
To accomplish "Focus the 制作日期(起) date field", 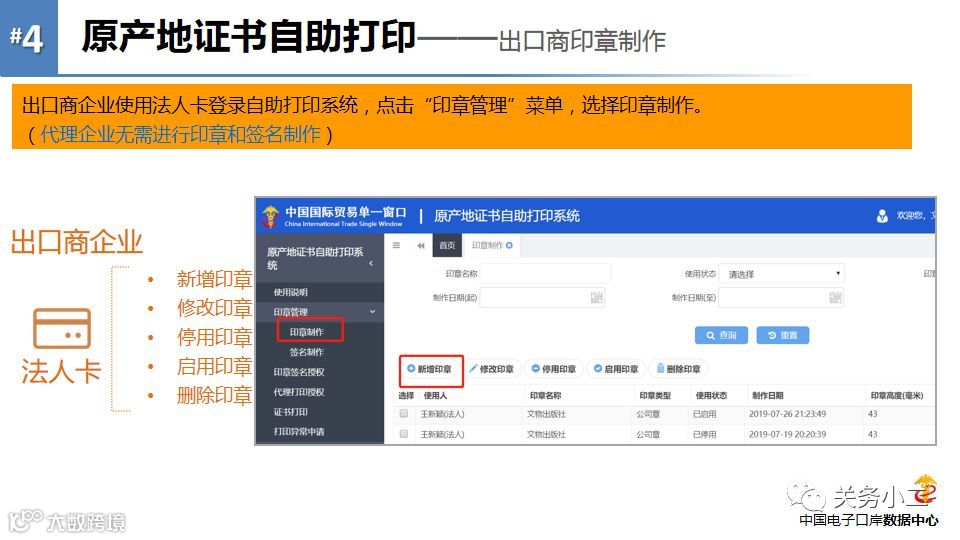I will [x=542, y=298].
